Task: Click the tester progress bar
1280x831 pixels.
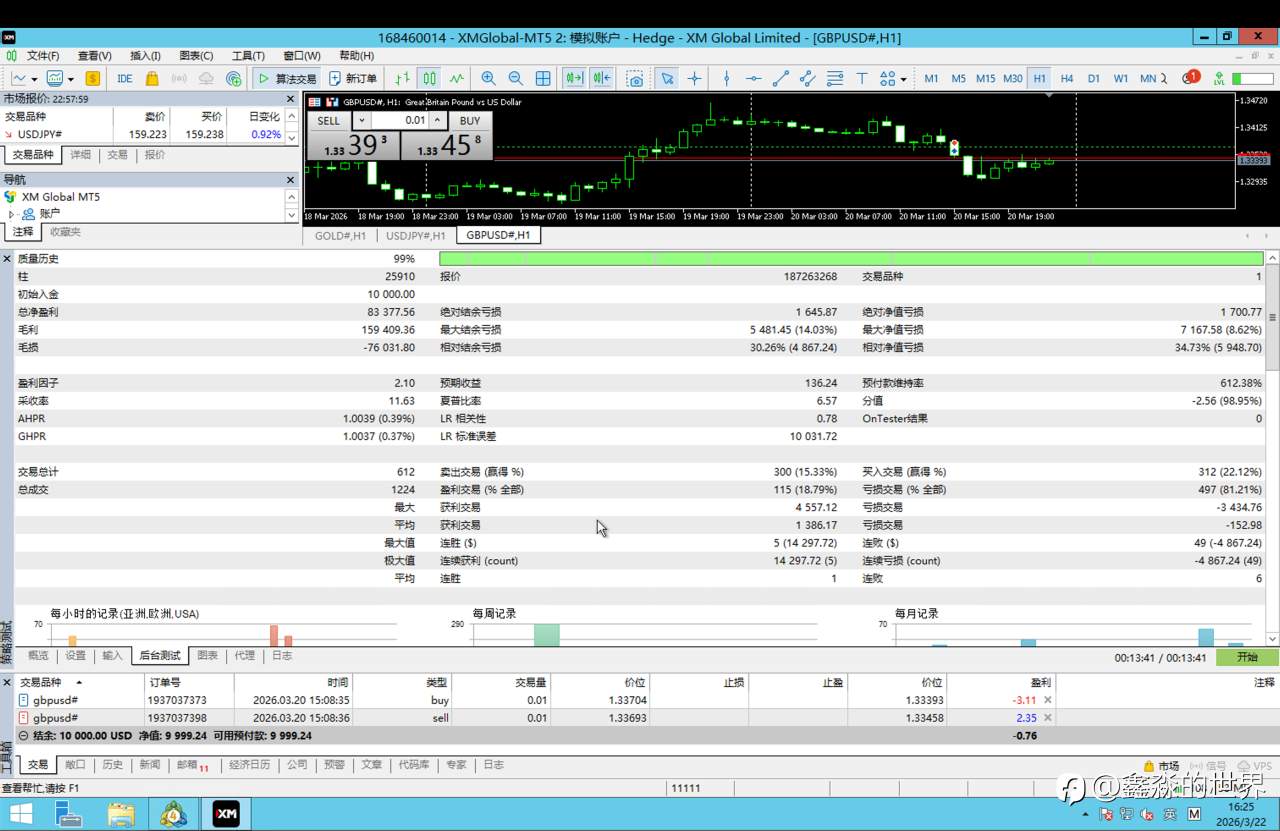Action: [850, 258]
